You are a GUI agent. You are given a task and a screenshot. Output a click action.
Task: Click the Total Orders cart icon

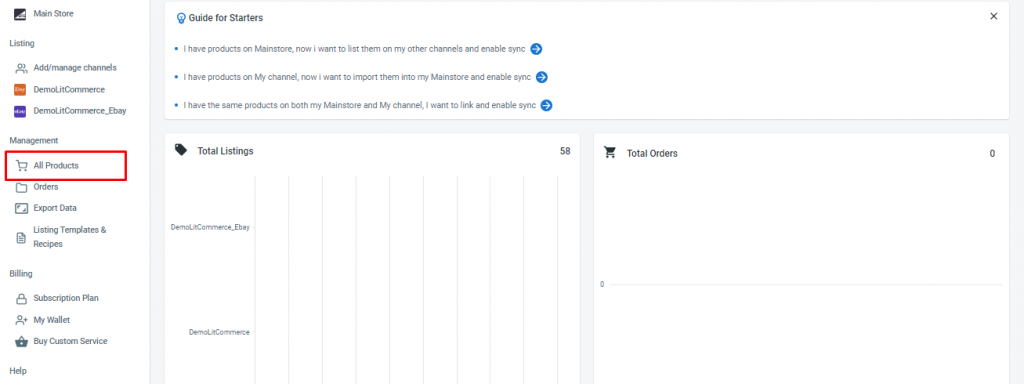(x=610, y=153)
